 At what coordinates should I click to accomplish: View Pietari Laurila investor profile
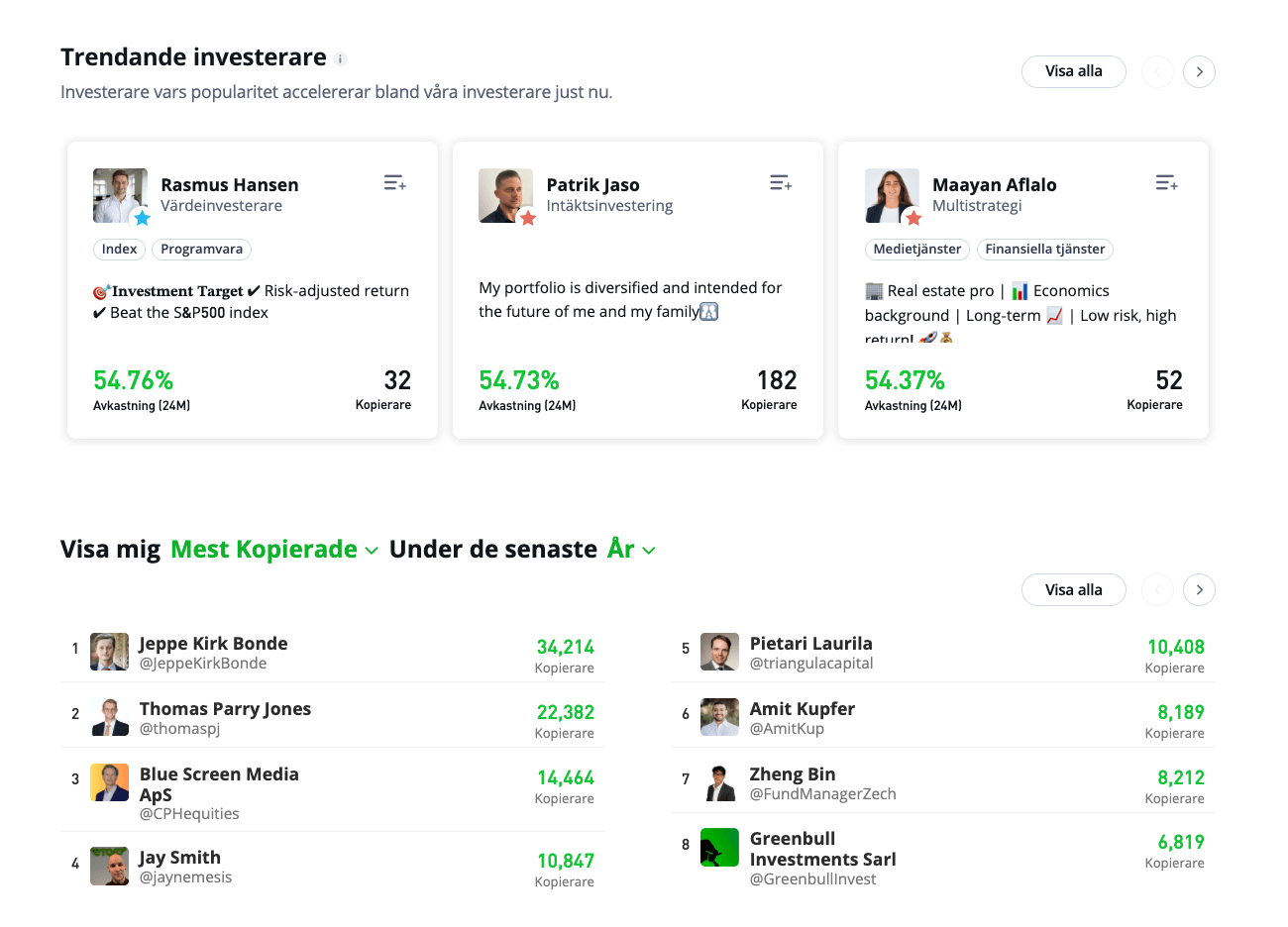[x=810, y=644]
